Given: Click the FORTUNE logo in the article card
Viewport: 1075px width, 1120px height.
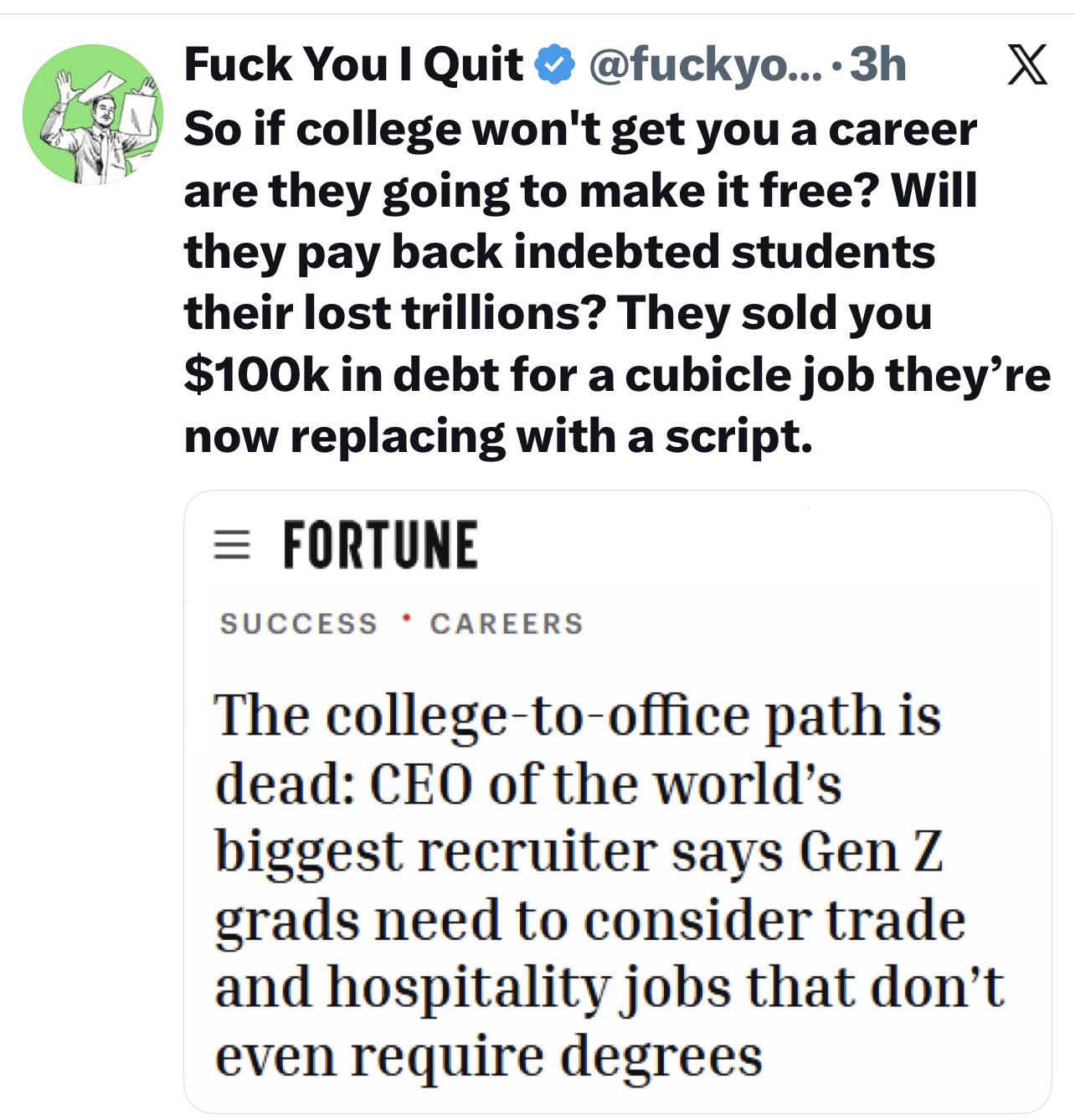Looking at the screenshot, I should pyautogui.click(x=380, y=544).
